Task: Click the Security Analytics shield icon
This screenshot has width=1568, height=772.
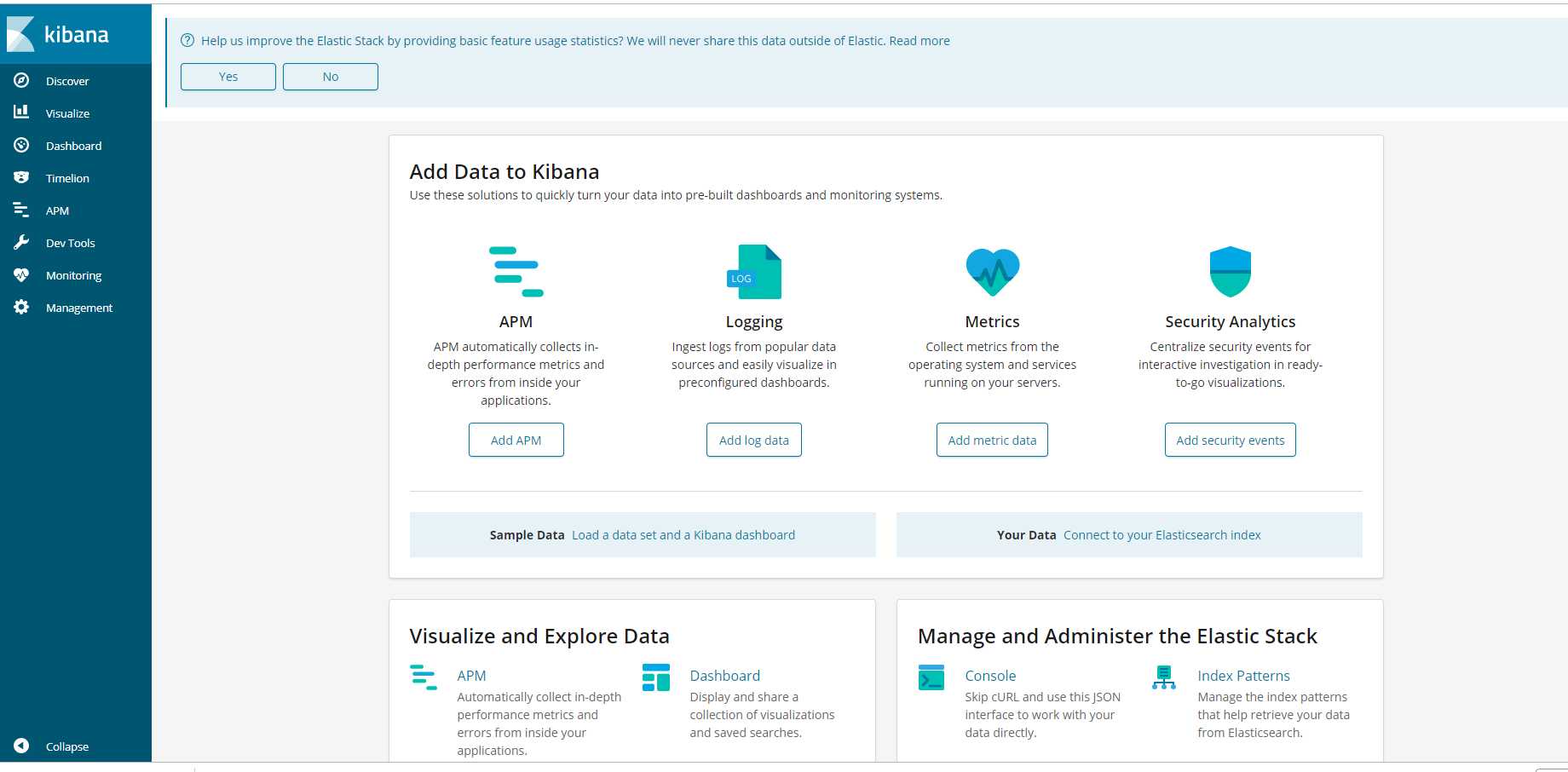Action: pyautogui.click(x=1231, y=272)
